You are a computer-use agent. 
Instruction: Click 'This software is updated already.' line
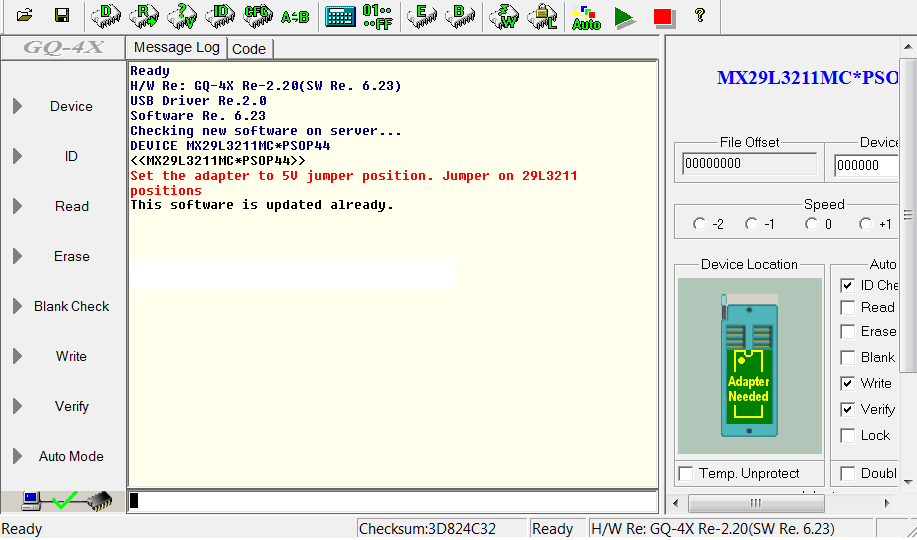[261, 205]
